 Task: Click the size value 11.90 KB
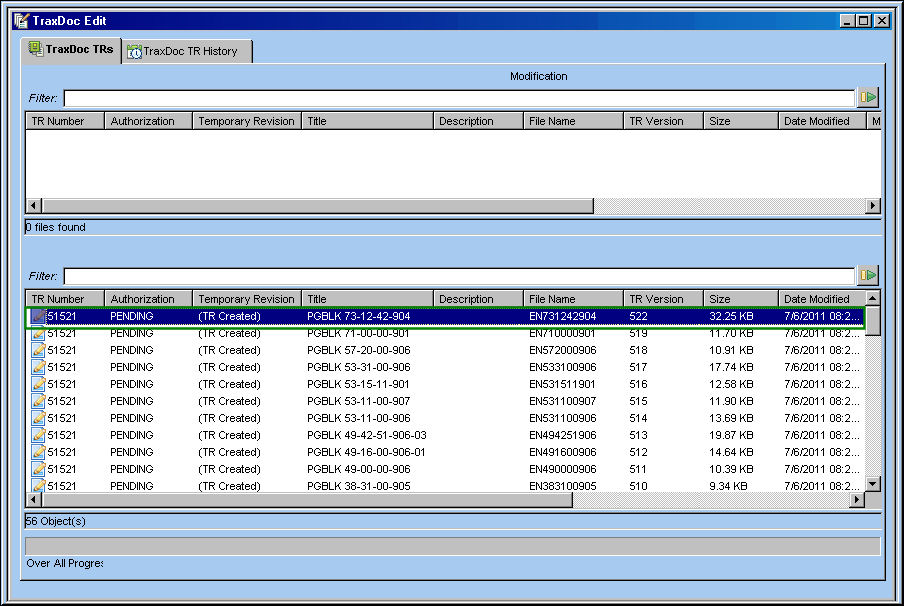731,401
